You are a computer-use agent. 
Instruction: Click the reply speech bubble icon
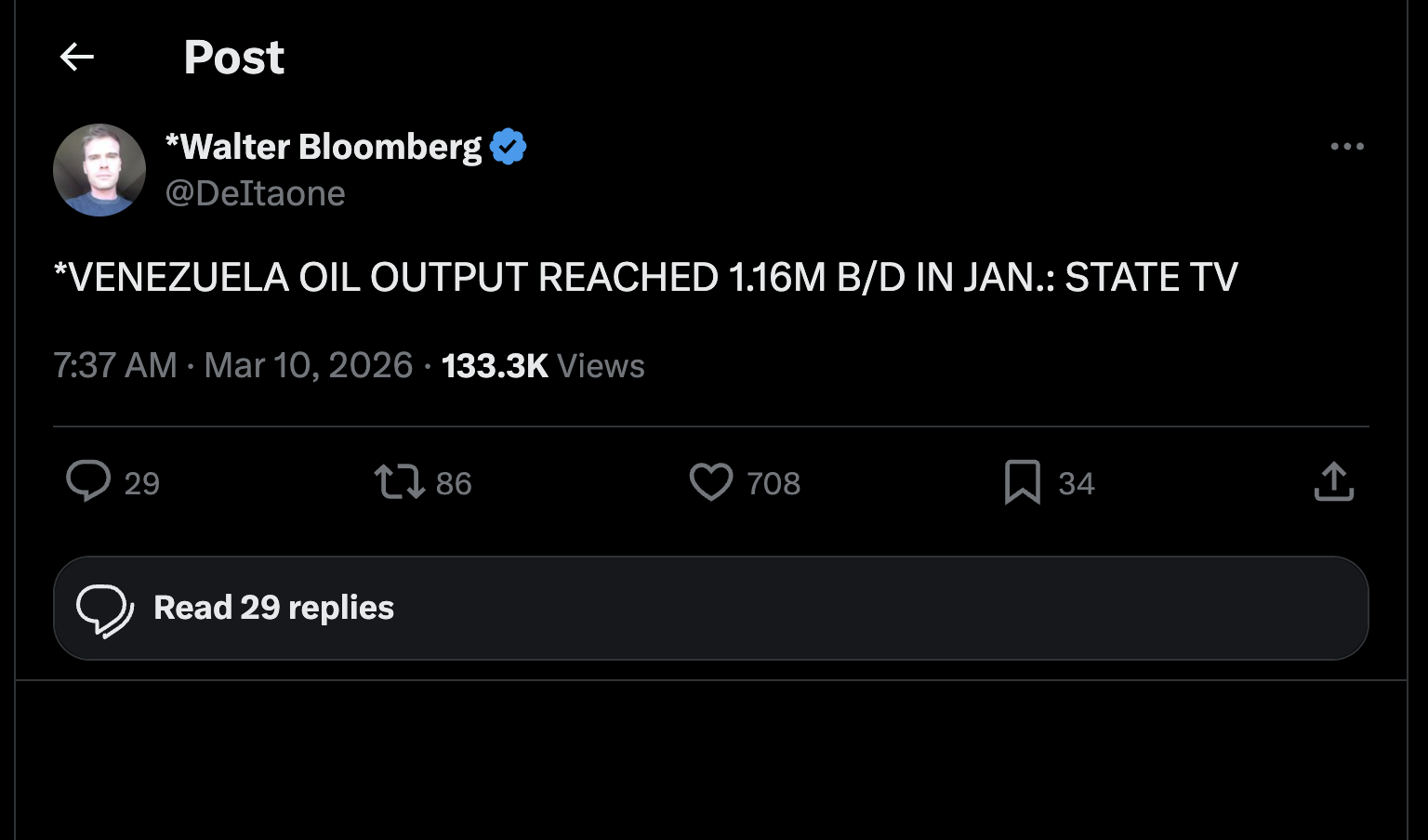click(88, 481)
